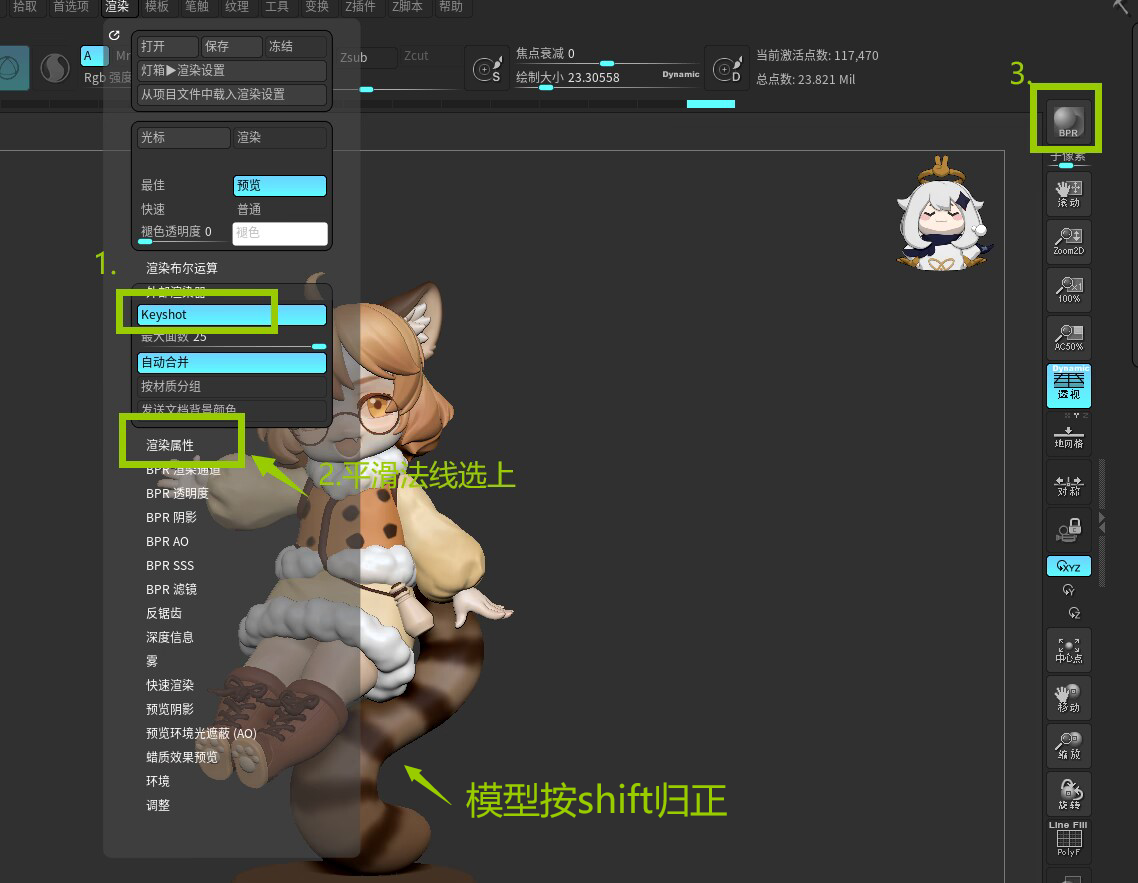
Task: Expand the BPR SSS section
Action: tap(170, 565)
